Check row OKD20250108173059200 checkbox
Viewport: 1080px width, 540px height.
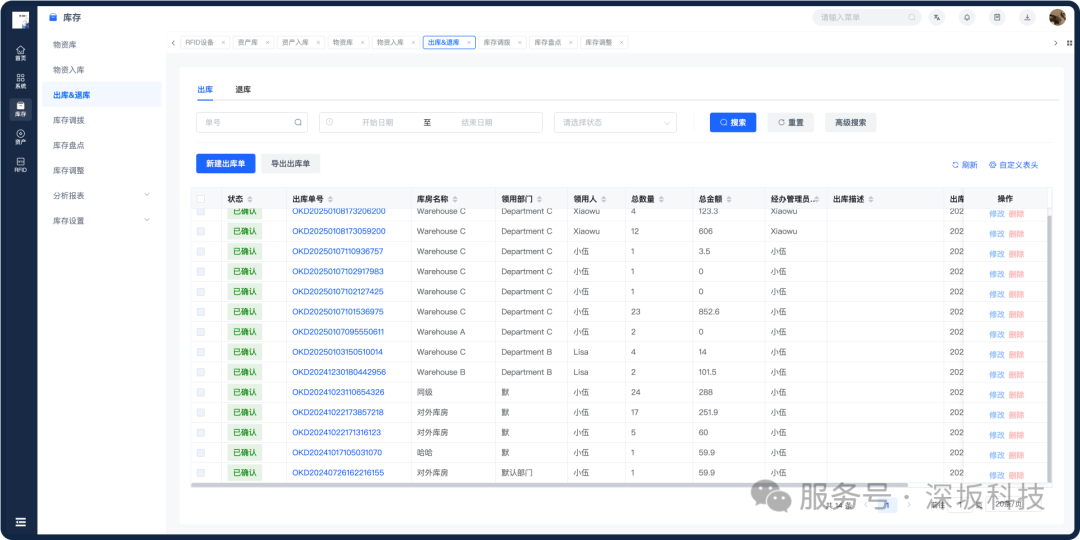200,231
